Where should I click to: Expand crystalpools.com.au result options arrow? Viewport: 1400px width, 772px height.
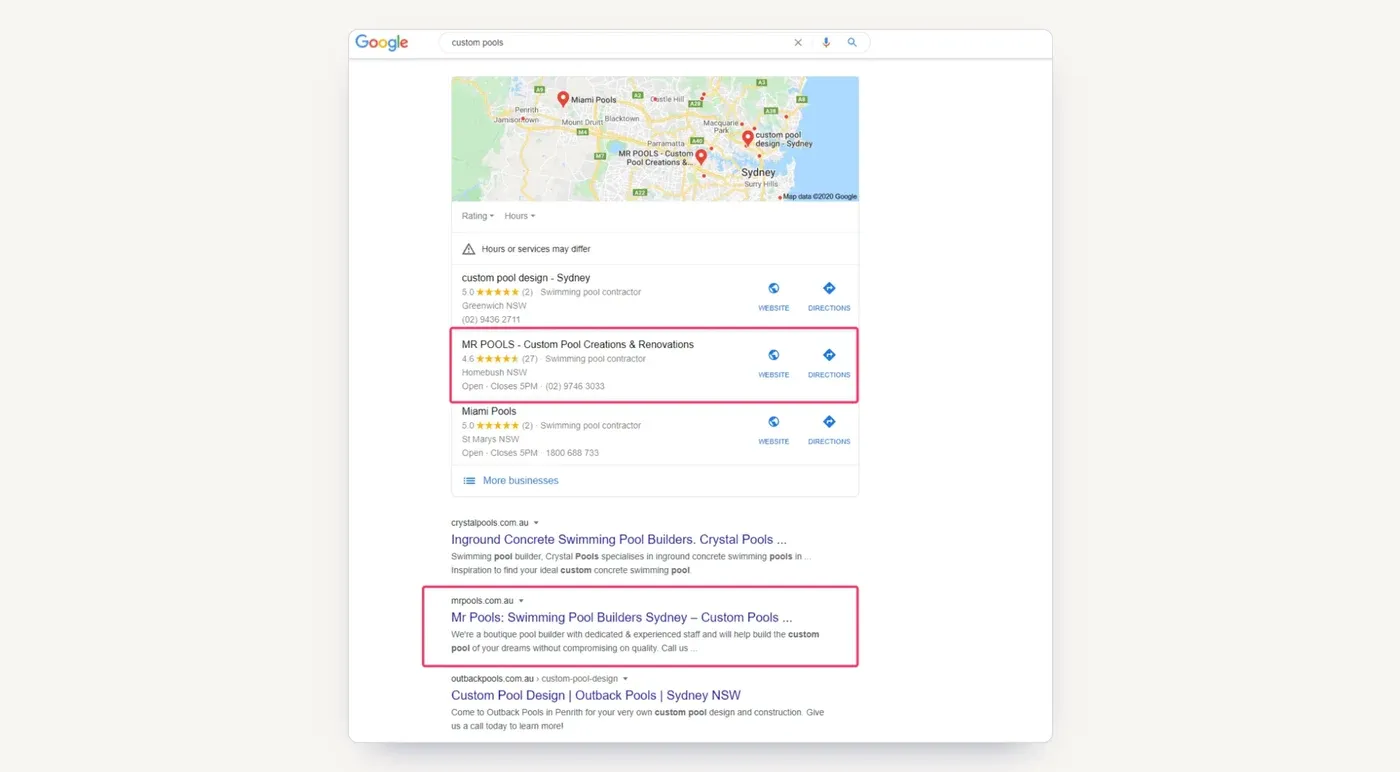click(x=536, y=523)
